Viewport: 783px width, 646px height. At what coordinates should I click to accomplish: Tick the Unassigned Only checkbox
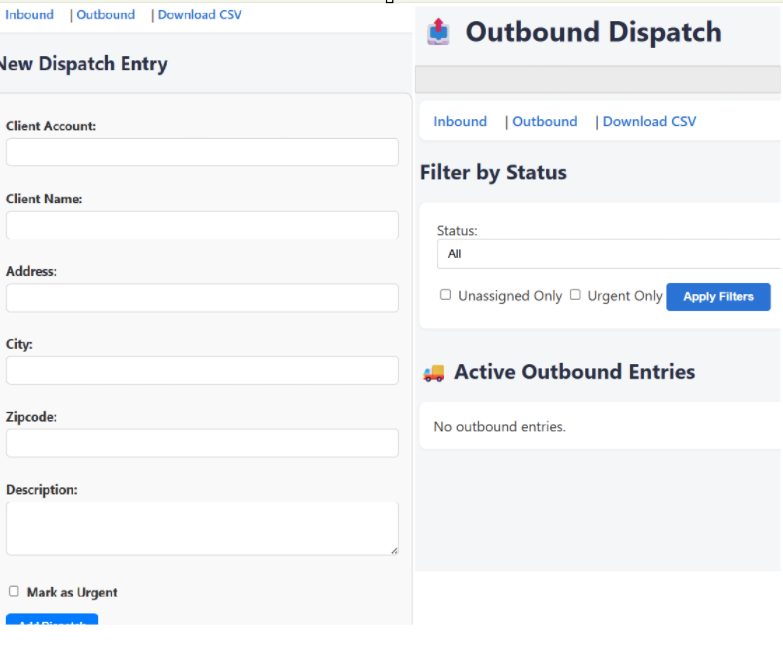(x=445, y=295)
